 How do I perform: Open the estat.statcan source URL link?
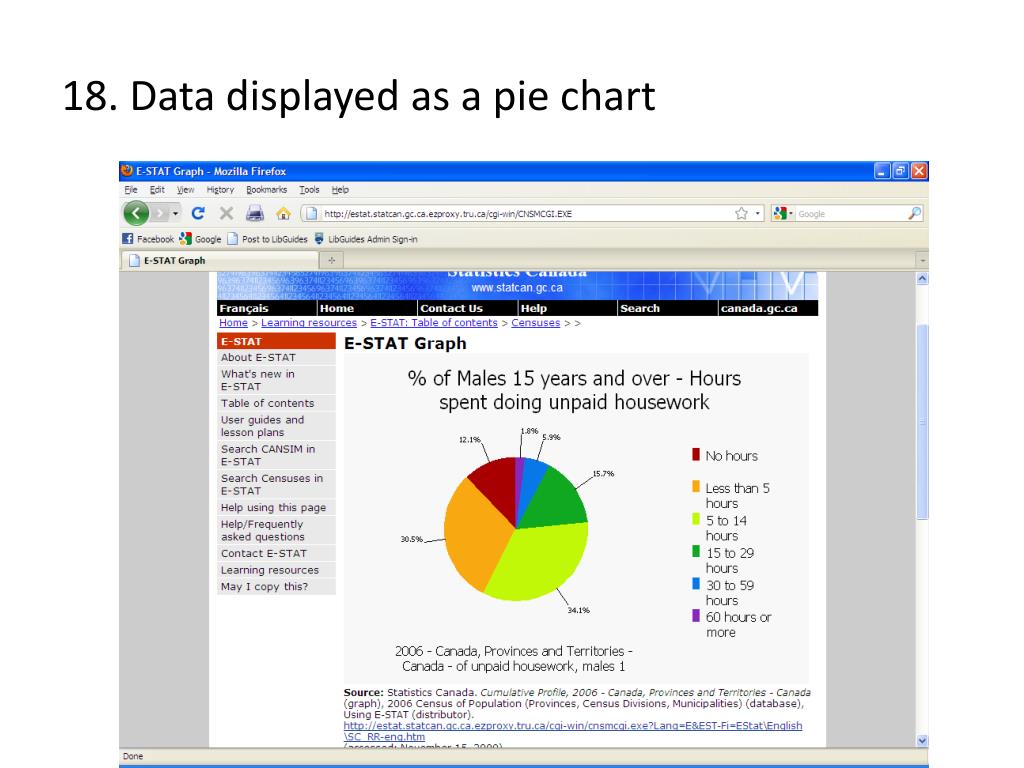[x=573, y=731]
